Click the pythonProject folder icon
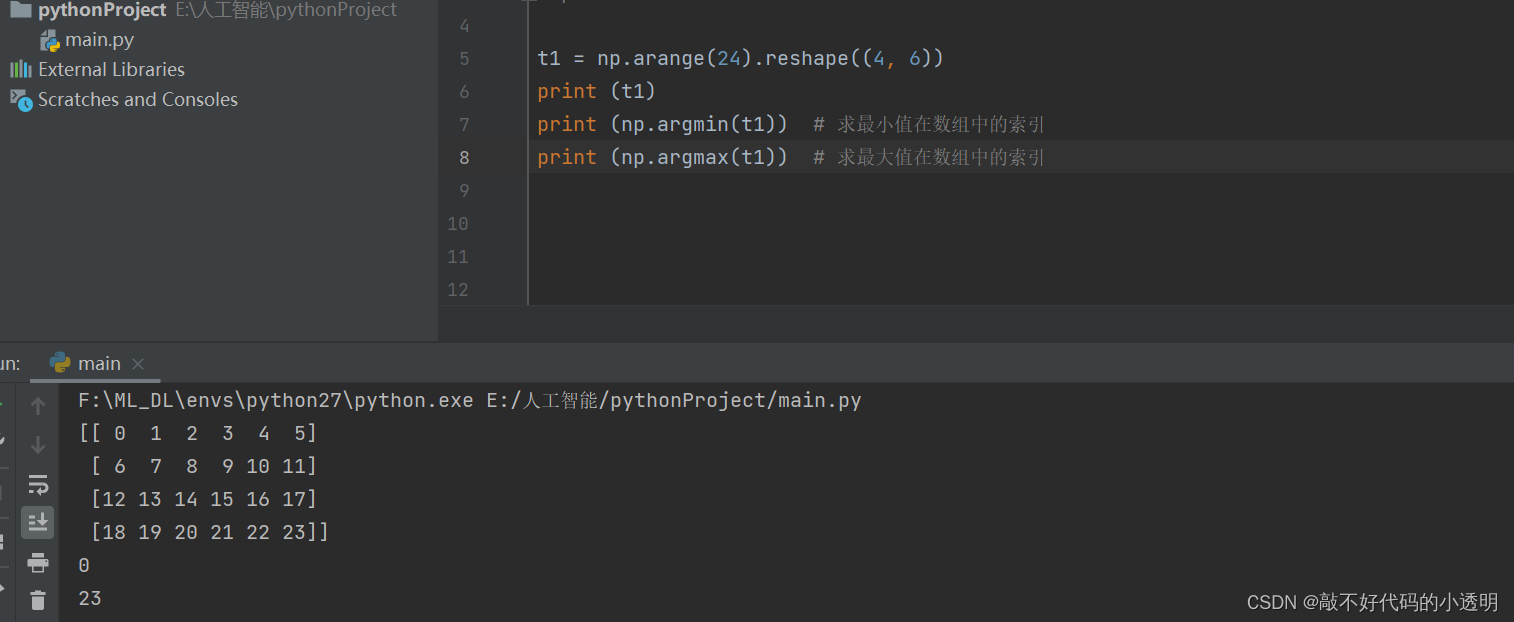Viewport: 1514px width, 622px height. [x=20, y=10]
